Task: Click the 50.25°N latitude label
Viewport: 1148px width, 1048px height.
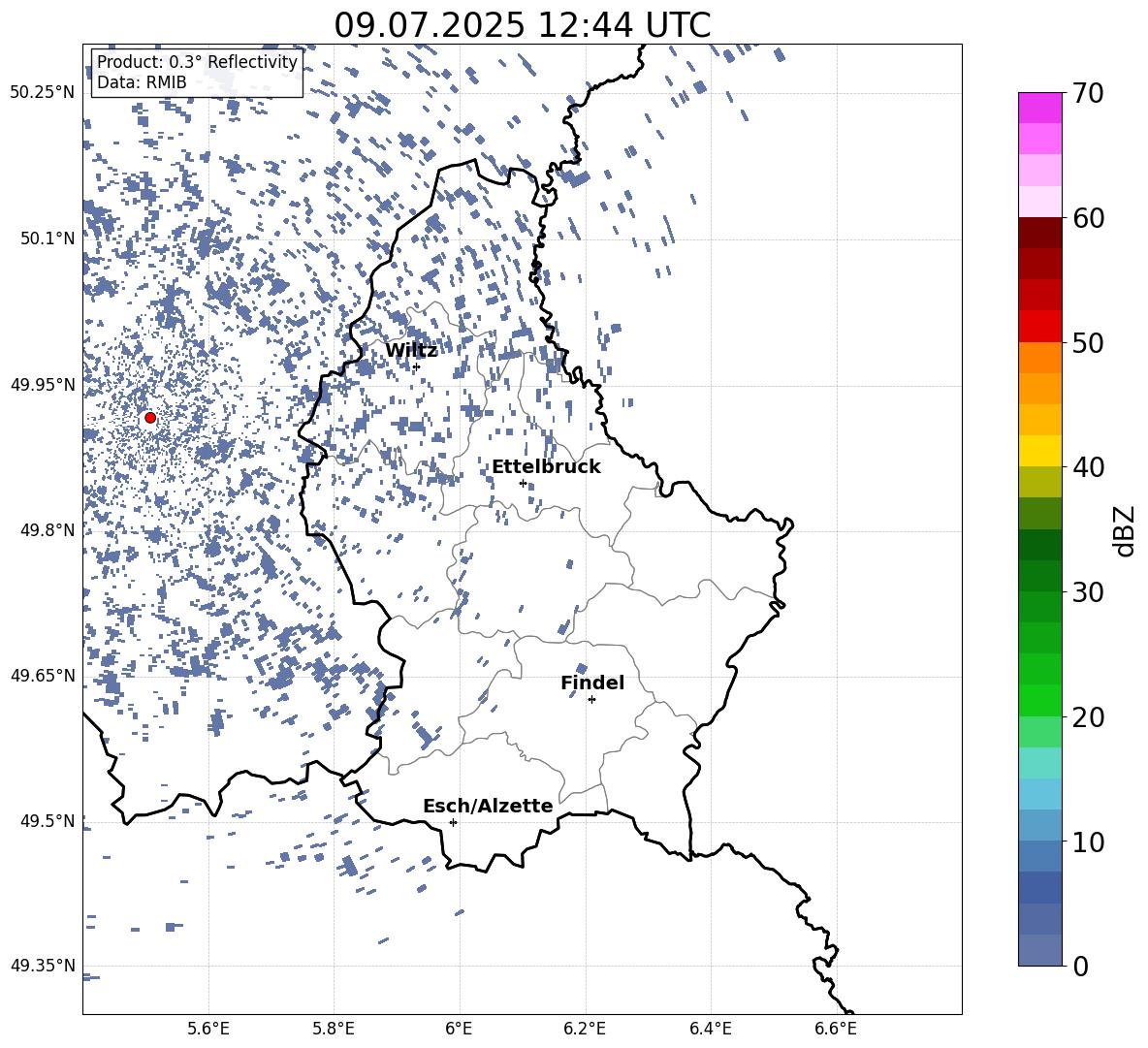Action: pos(43,93)
